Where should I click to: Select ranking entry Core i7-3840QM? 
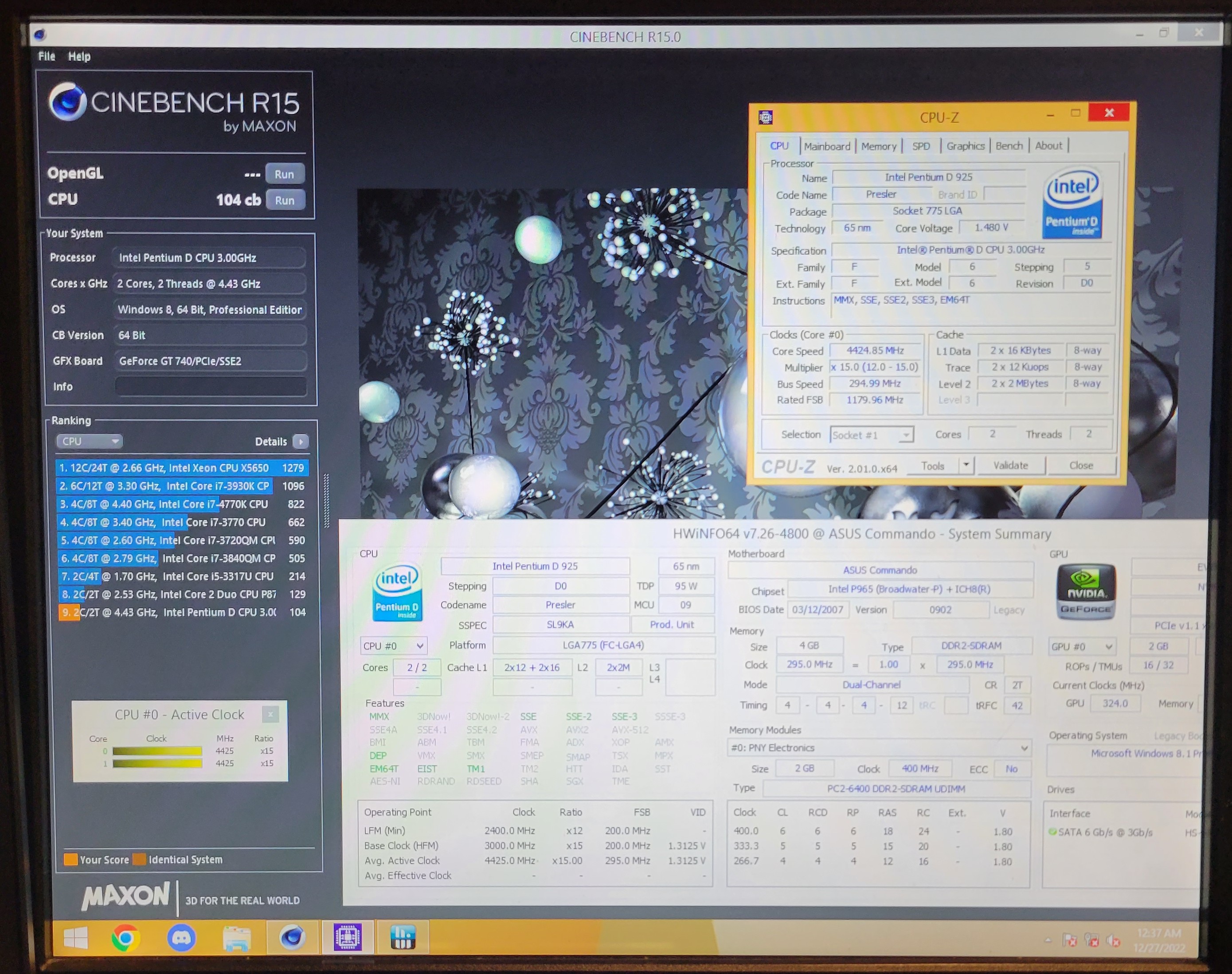click(x=182, y=558)
